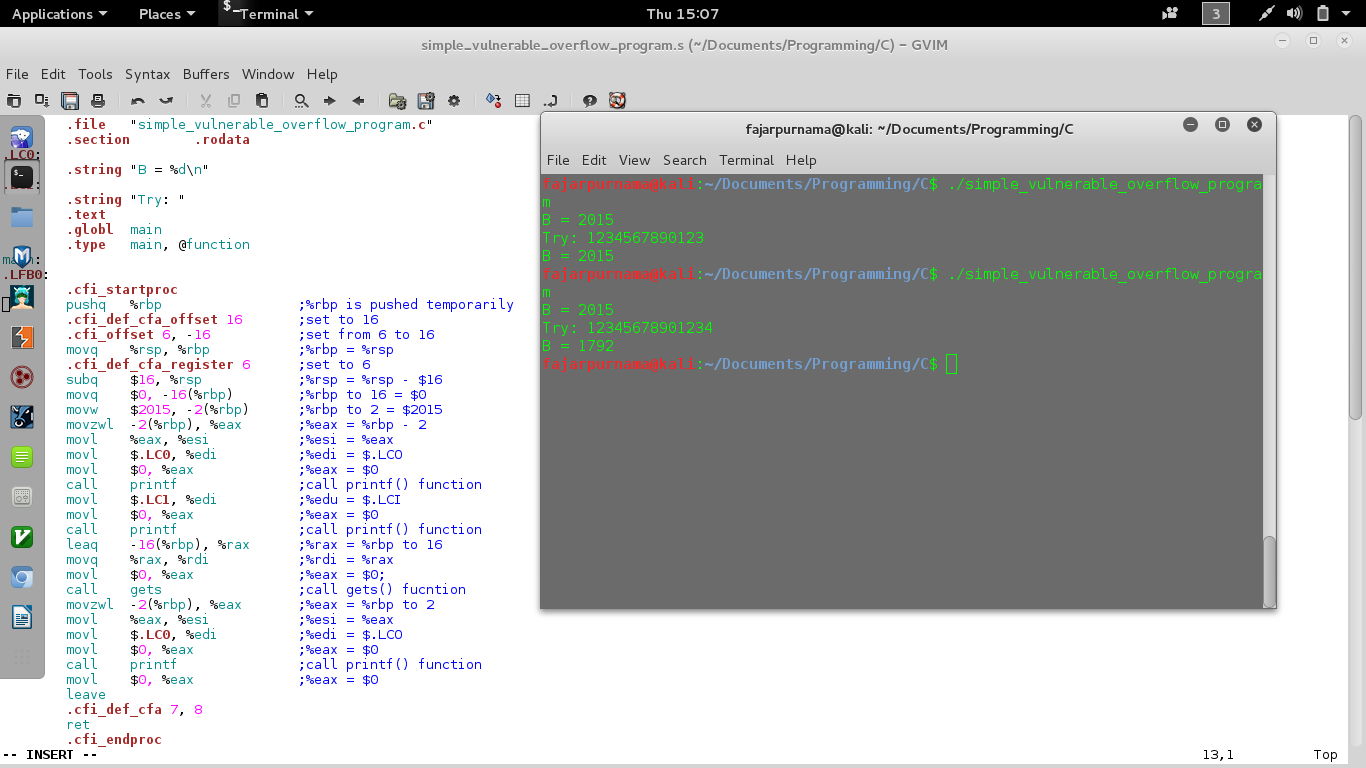Open the Search menu in the terminal window
The width and height of the screenshot is (1366, 768).
point(684,160)
